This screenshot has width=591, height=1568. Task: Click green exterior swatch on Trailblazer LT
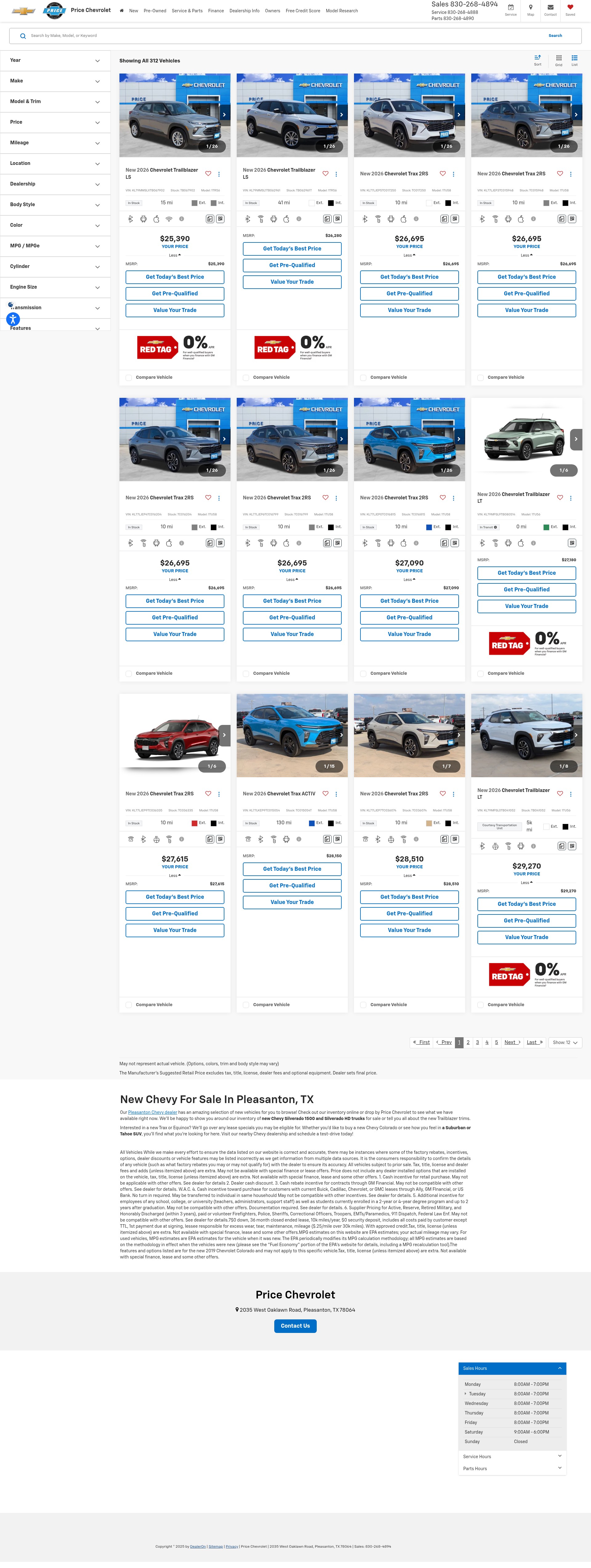[x=546, y=527]
